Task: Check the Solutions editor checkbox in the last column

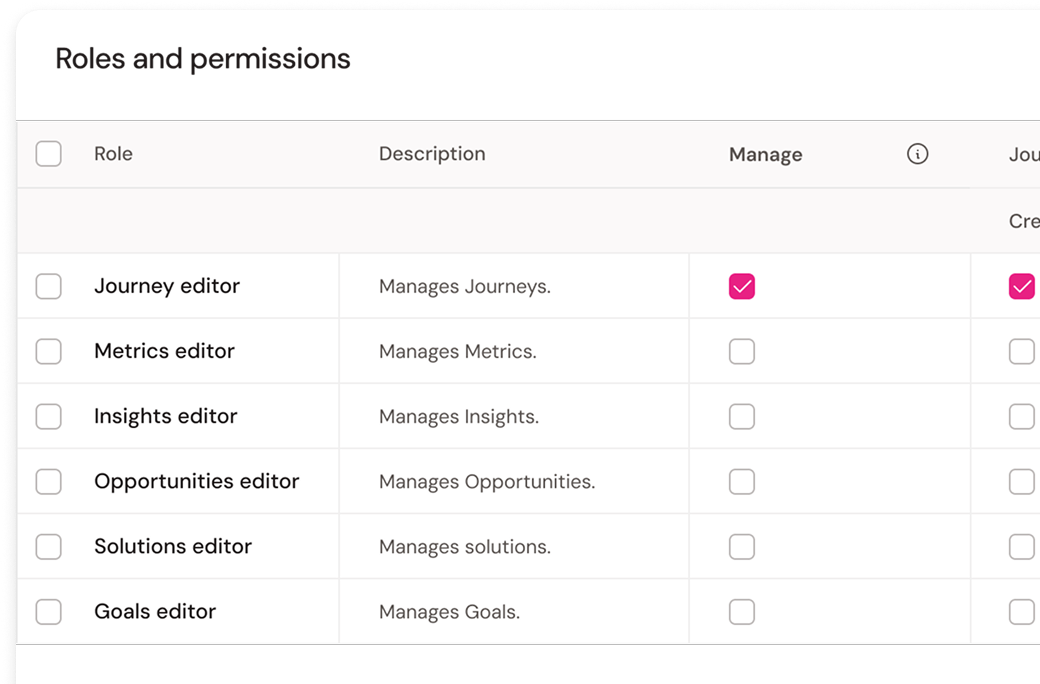Action: point(1021,547)
